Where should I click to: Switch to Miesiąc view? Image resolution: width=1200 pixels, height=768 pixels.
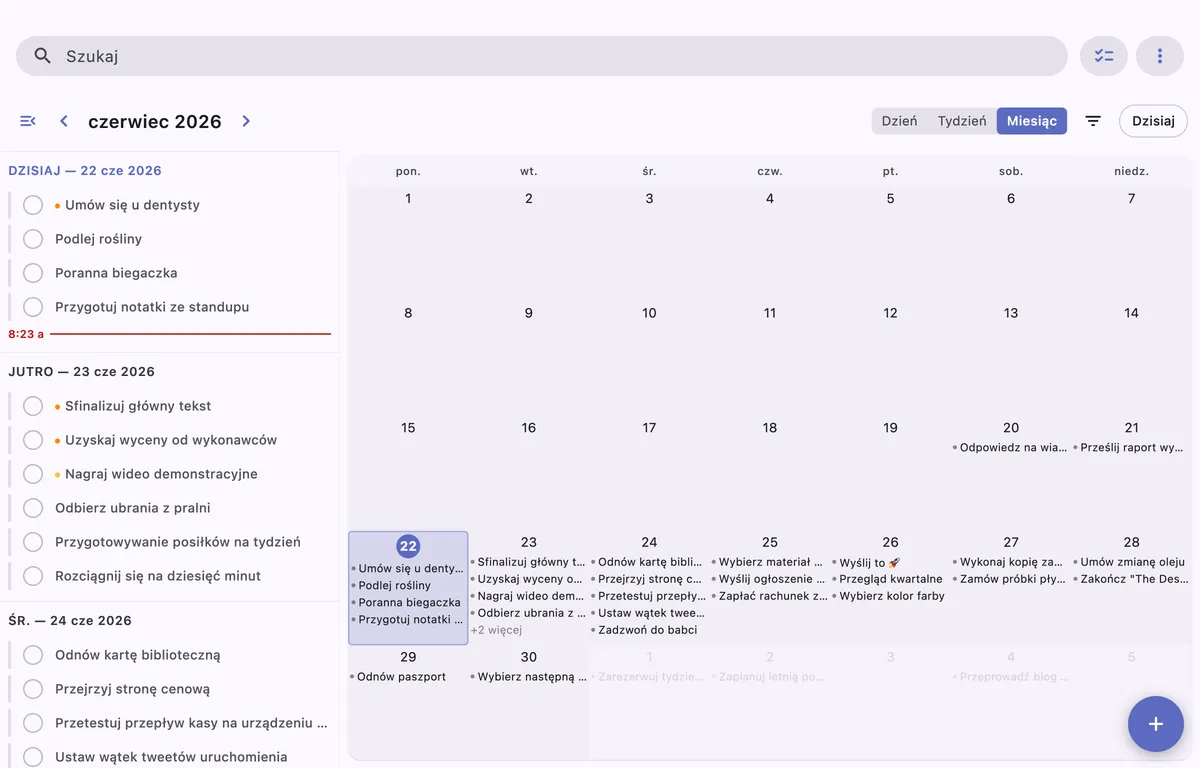coord(1032,121)
